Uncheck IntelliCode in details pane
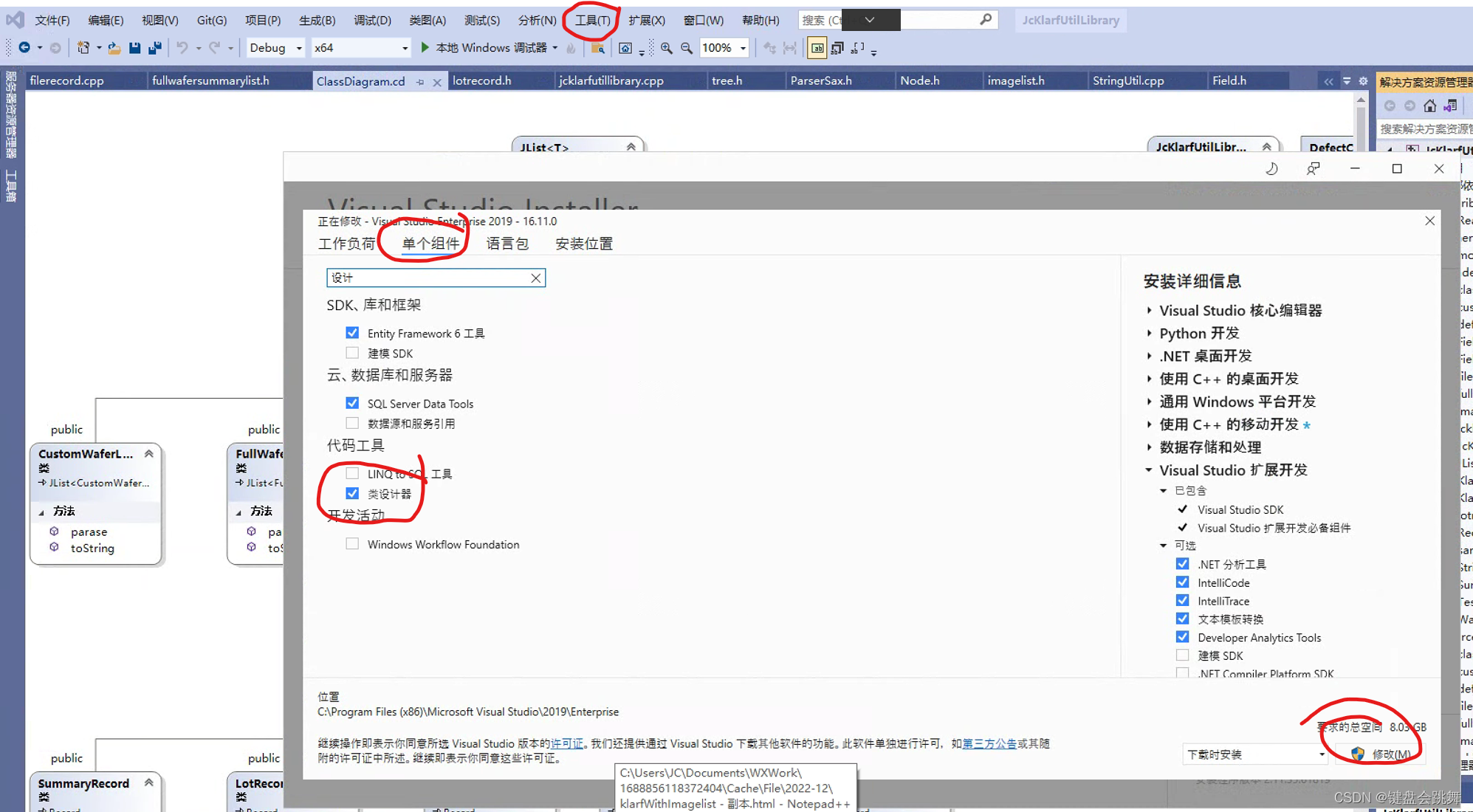Image resolution: width=1473 pixels, height=812 pixels. pyautogui.click(x=1182, y=582)
